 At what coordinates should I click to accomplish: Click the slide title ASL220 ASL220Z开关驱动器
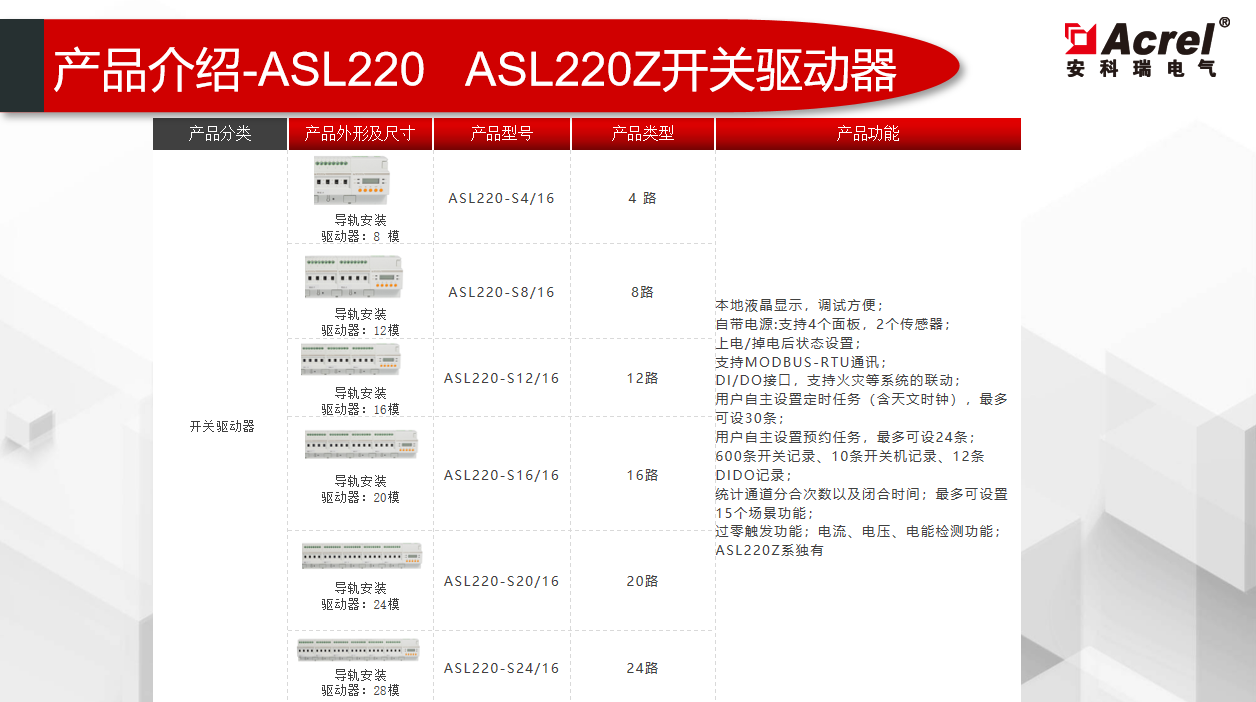(x=475, y=71)
